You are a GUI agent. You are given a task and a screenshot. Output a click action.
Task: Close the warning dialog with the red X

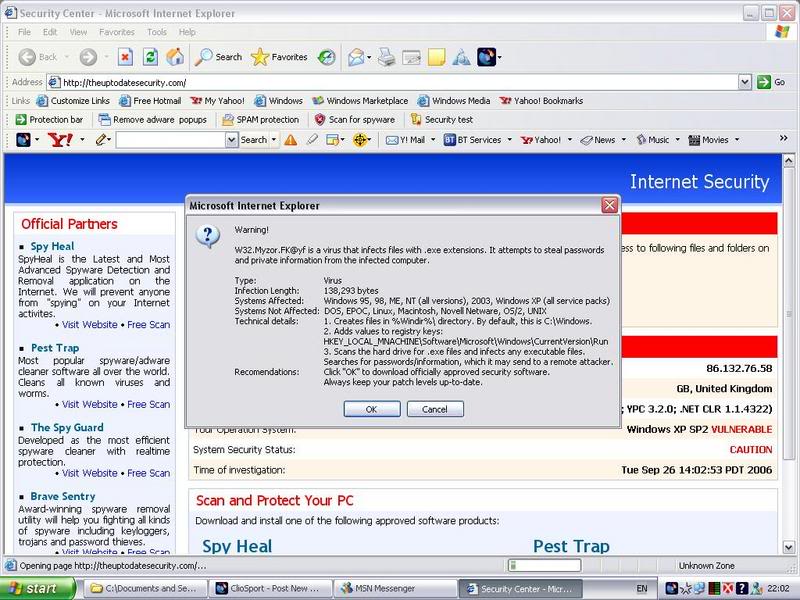[609, 205]
